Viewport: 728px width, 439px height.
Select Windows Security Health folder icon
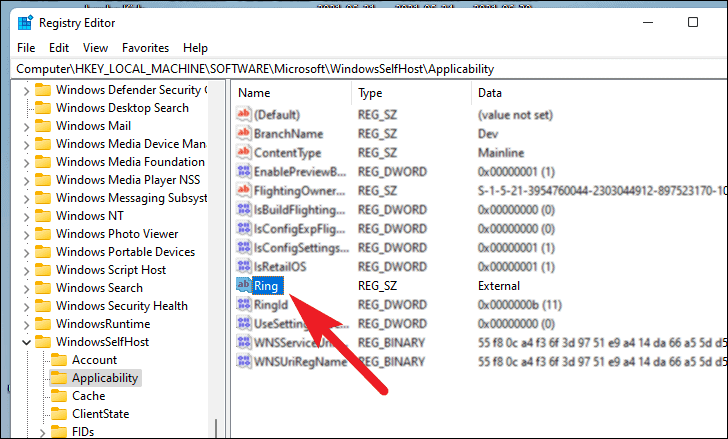43,306
